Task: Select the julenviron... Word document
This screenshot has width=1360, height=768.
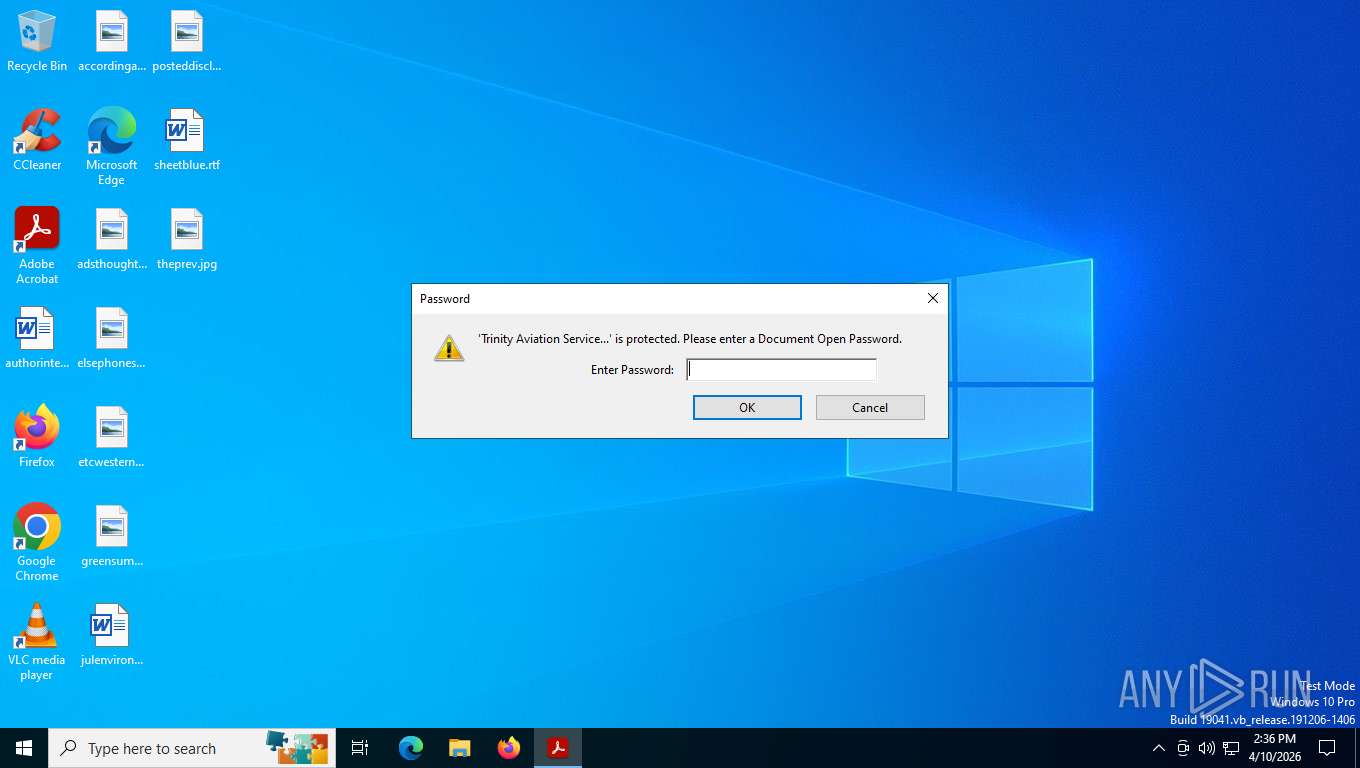Action: click(111, 635)
